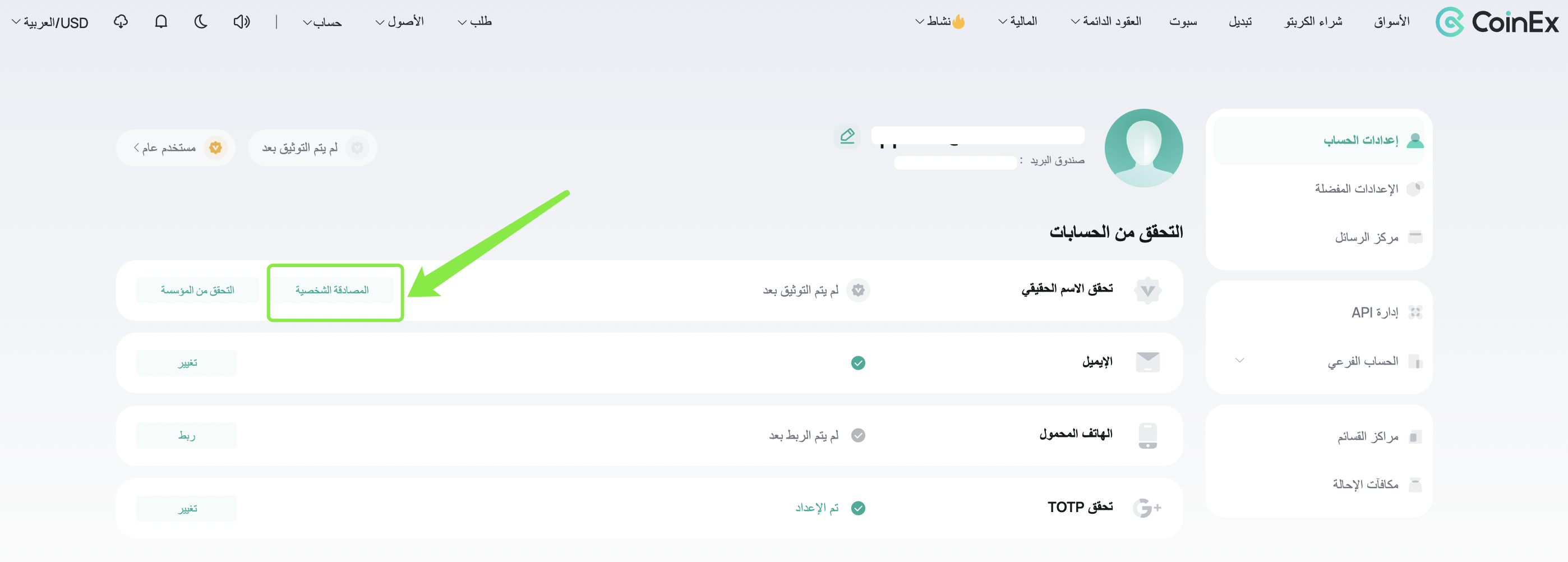The image size is (1568, 562).
Task: Click تغيير button in TOTP row
Action: click(x=186, y=508)
